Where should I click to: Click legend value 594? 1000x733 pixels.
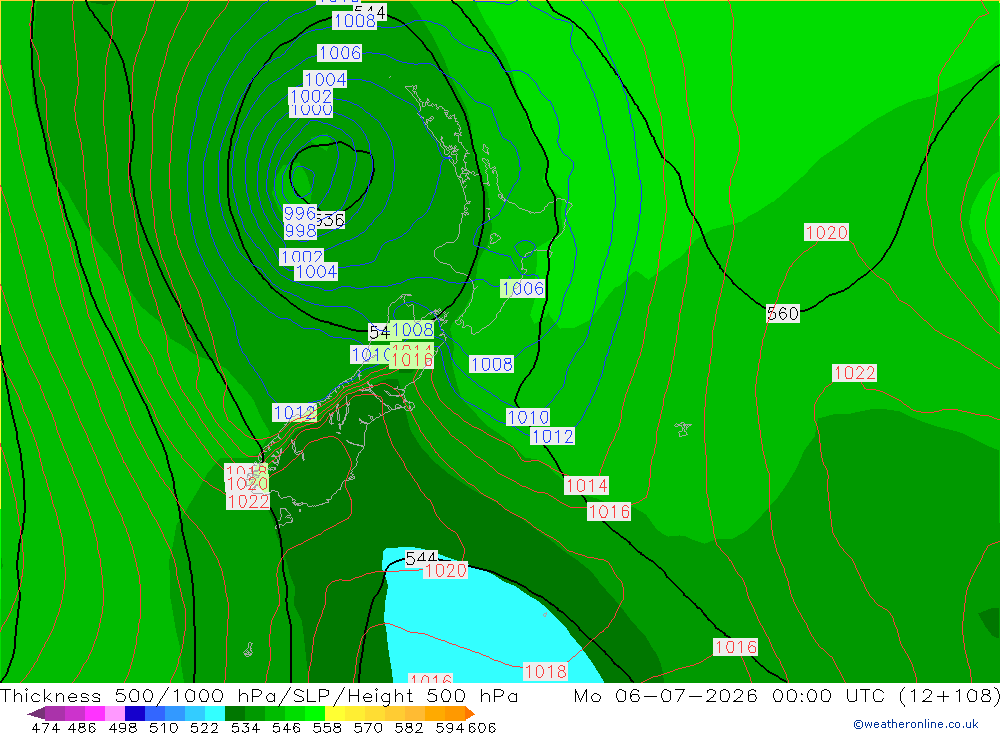[450, 727]
